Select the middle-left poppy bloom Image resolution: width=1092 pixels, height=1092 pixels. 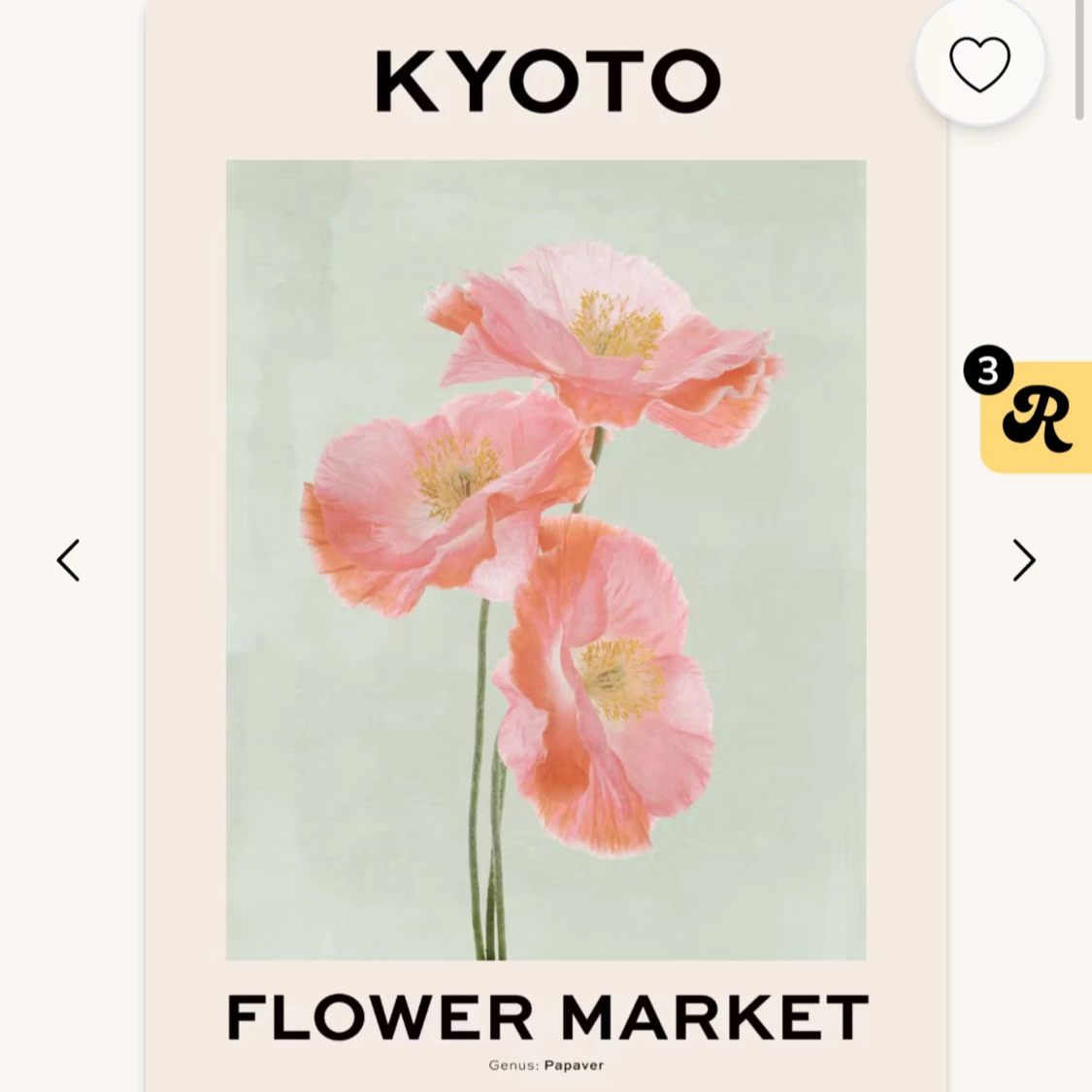[437, 495]
